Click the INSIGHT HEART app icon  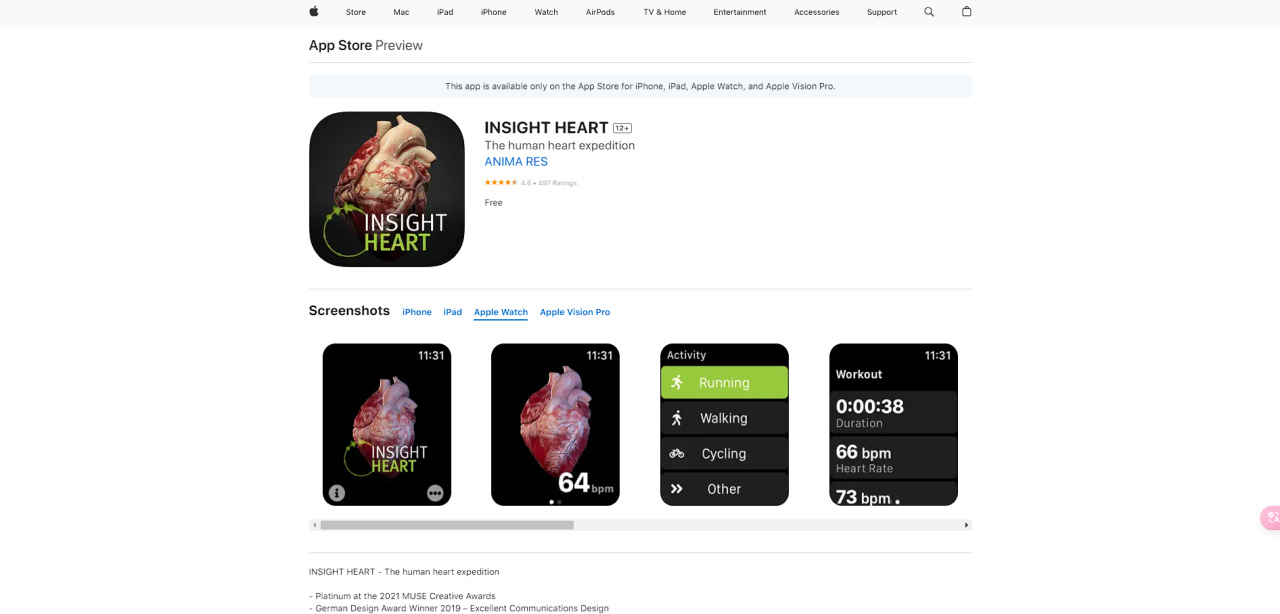pos(387,189)
